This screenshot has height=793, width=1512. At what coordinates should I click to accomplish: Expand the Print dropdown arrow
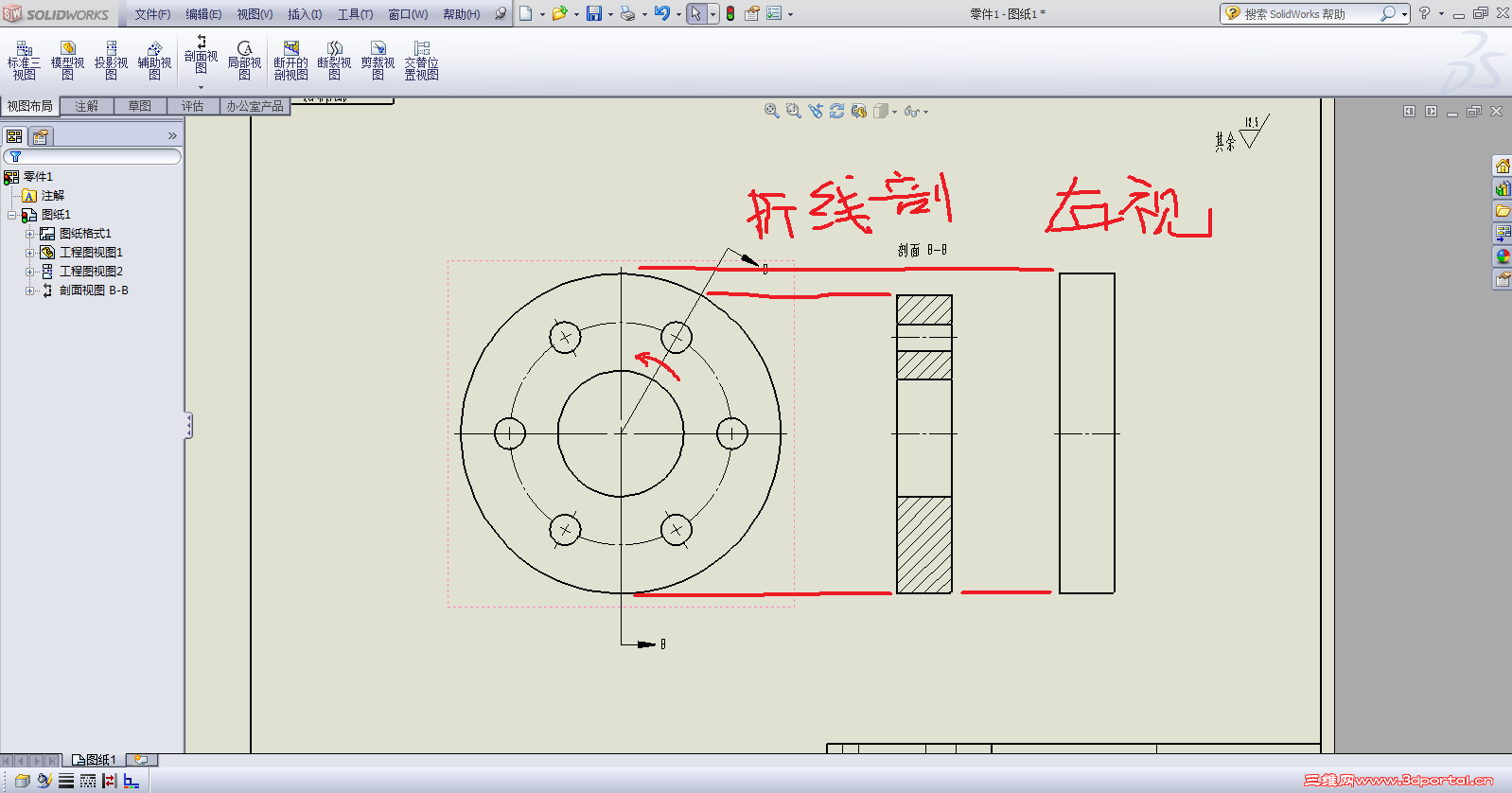644,14
